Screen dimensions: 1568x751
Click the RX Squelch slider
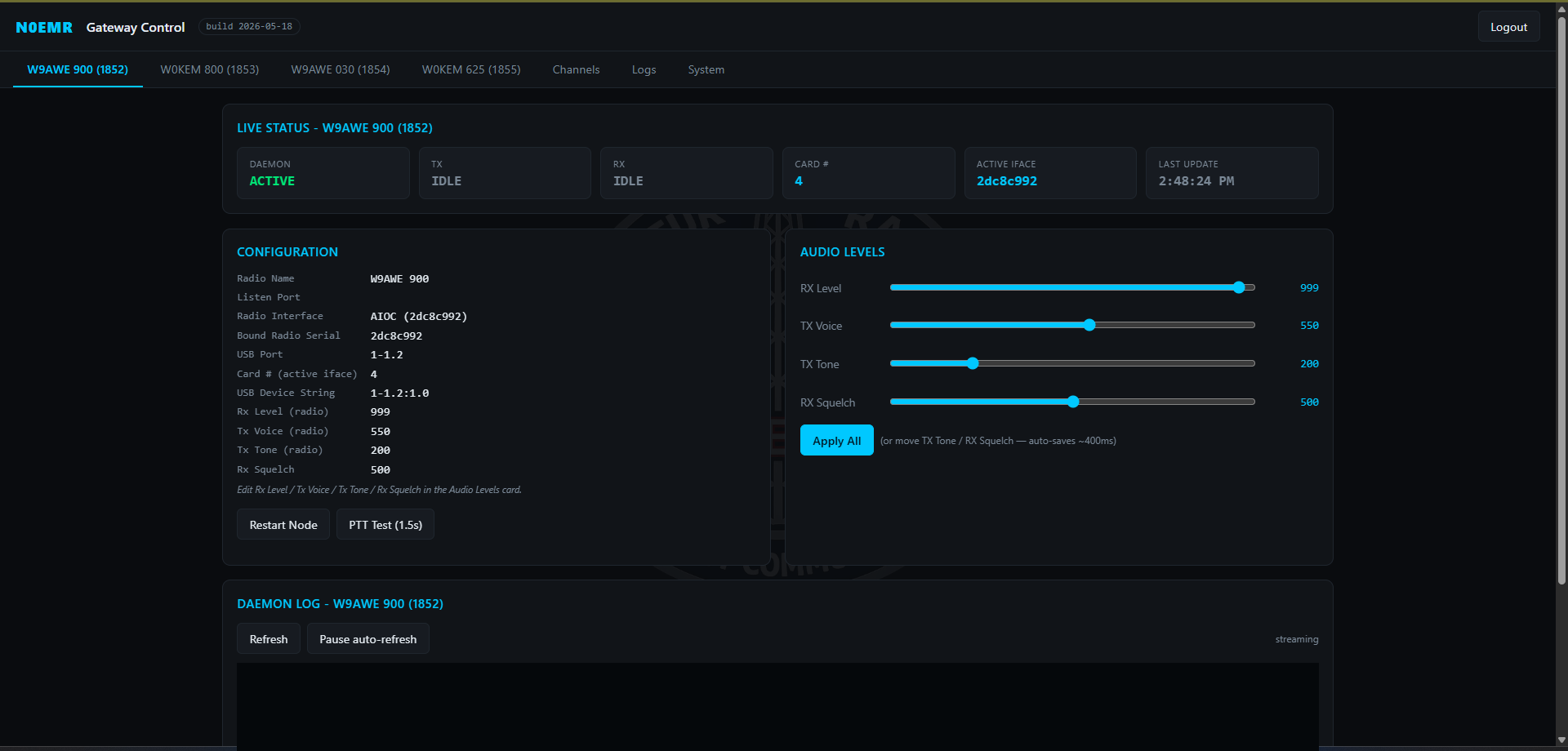coord(1072,402)
